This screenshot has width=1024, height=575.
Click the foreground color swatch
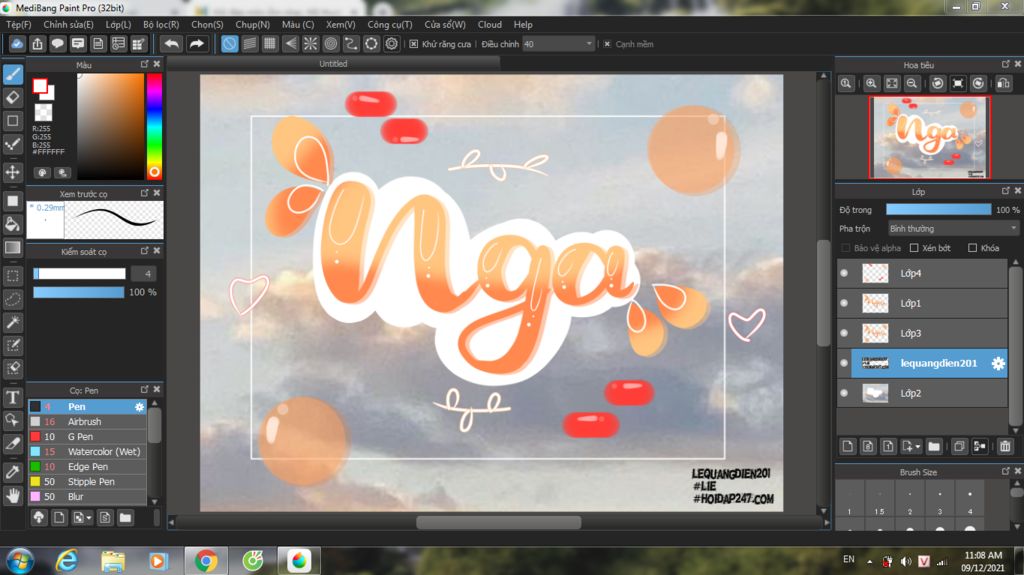tap(40, 86)
